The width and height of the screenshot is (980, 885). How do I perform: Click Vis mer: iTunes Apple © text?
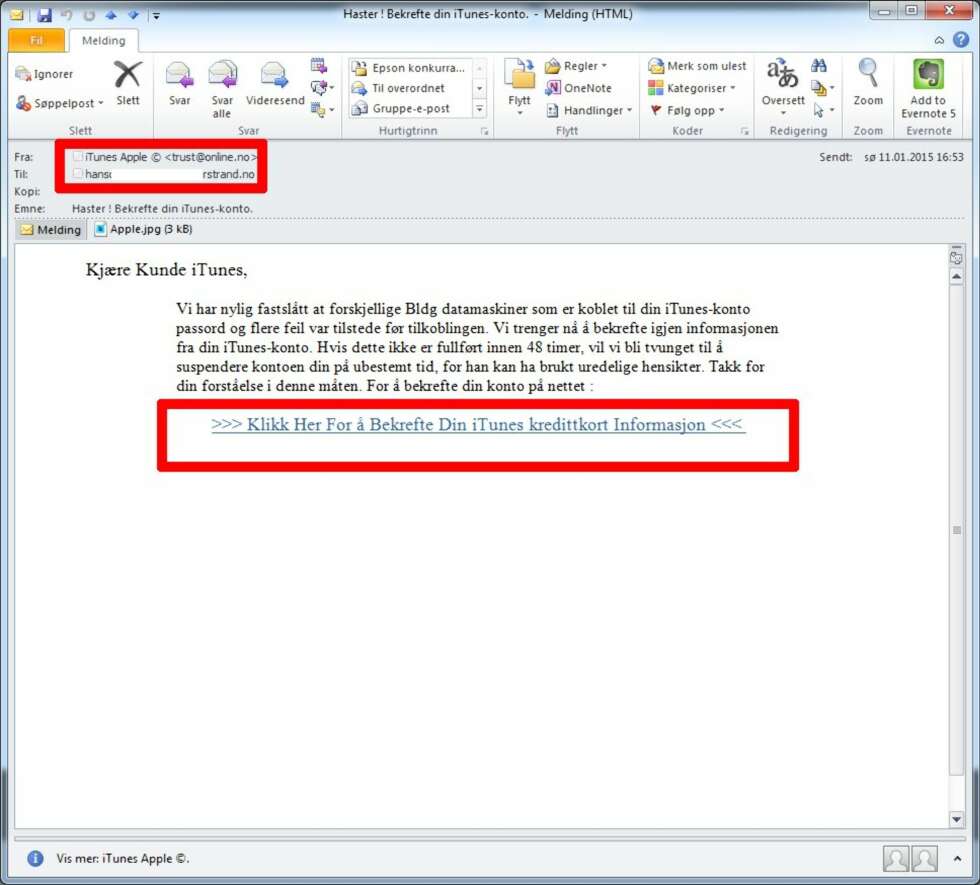tap(123, 859)
